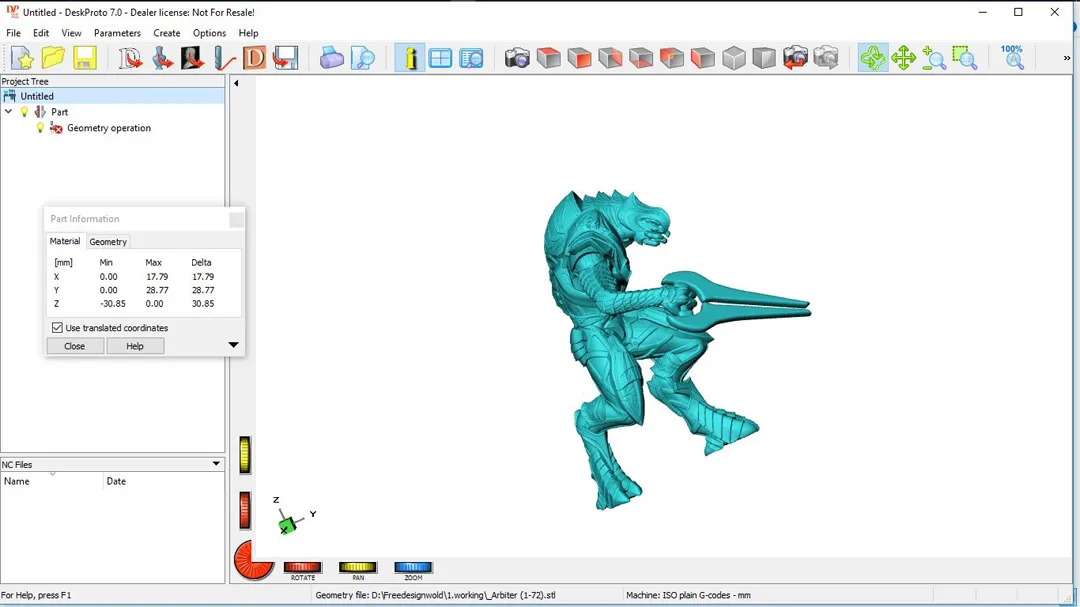This screenshot has height=607, width=1080.
Task: Click the blue ZOOM thumbwheel
Action: pos(413,567)
